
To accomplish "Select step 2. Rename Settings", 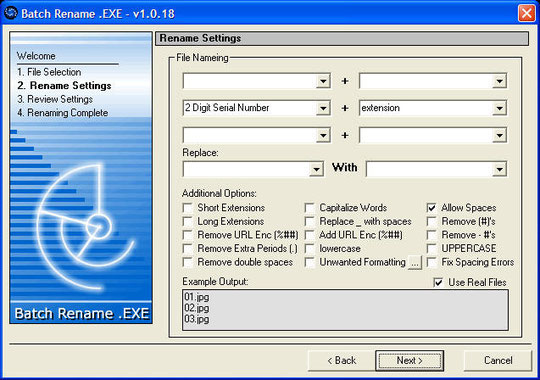I will 64,85.
